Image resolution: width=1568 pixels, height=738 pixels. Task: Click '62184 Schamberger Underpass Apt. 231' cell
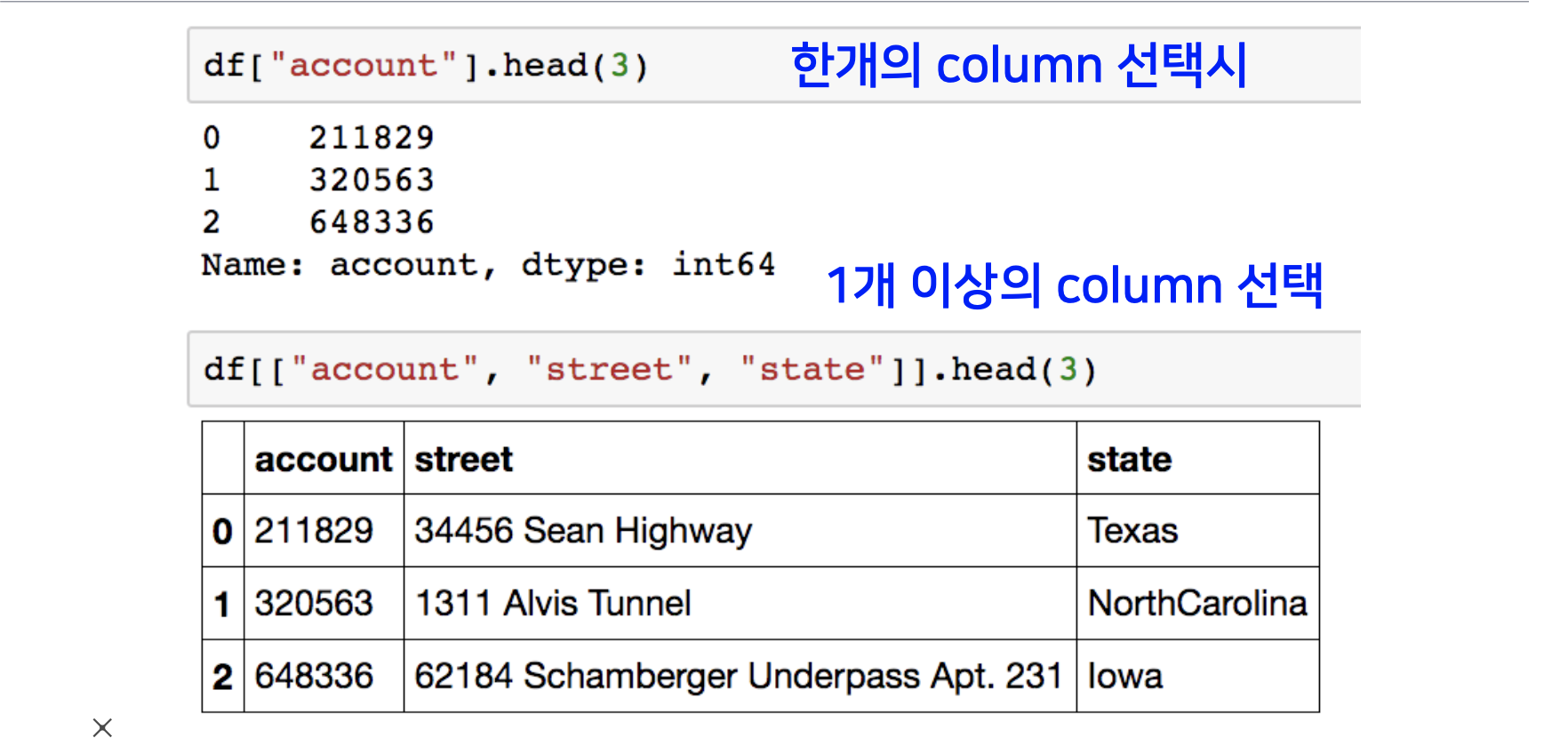point(740,677)
